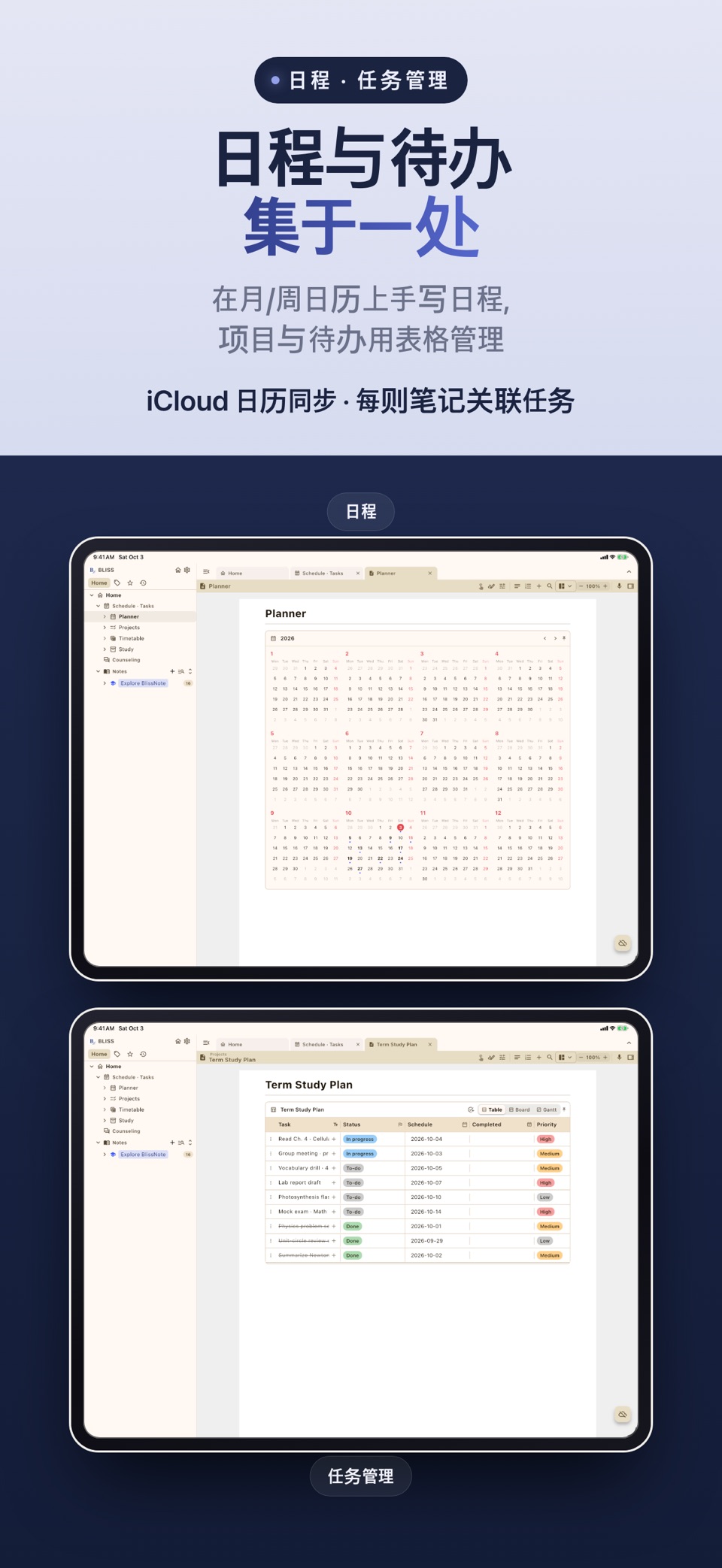Viewport: 722px width, 1568px height.
Task: Open favorites star in Planner window sidebar
Action: tap(130, 583)
